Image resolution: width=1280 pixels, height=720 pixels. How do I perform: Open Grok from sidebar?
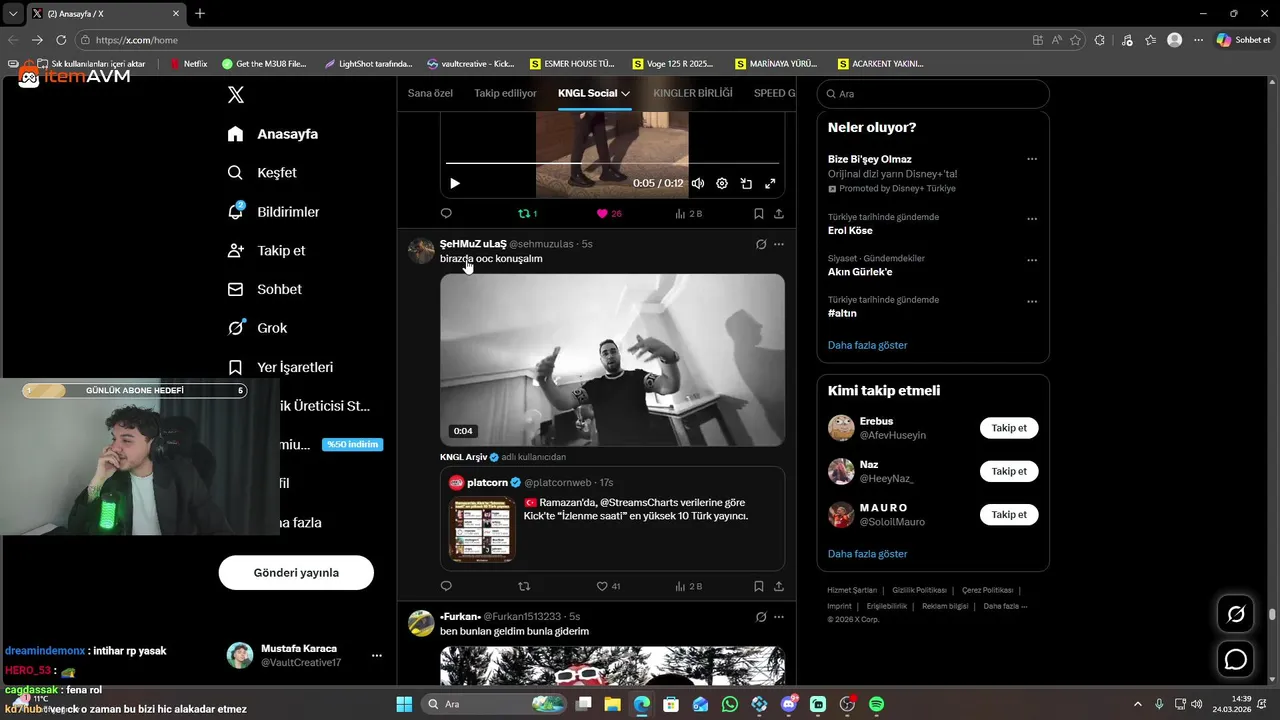pos(258,328)
